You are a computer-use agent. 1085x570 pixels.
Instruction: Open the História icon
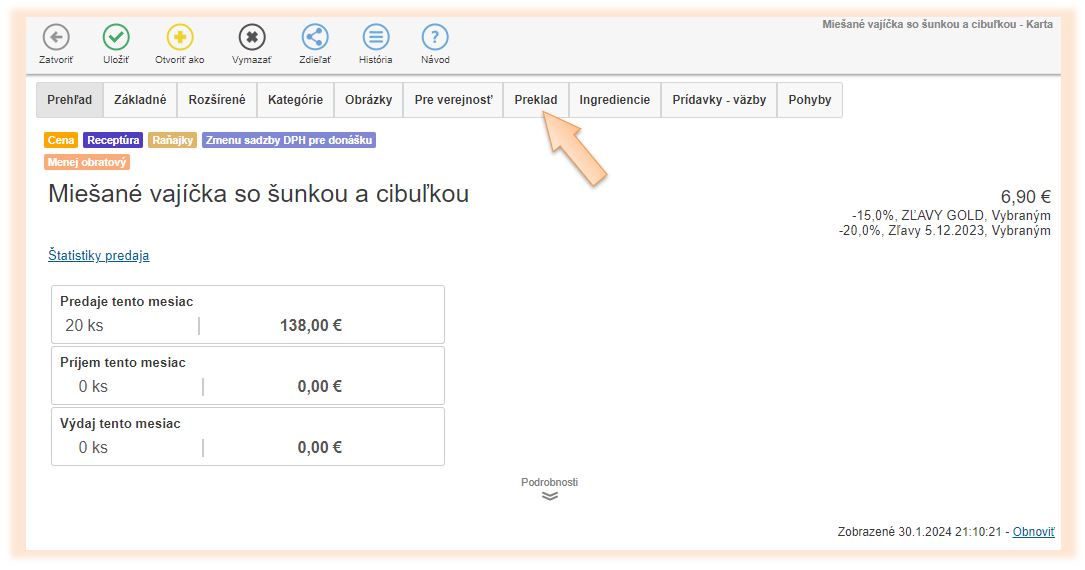click(375, 38)
